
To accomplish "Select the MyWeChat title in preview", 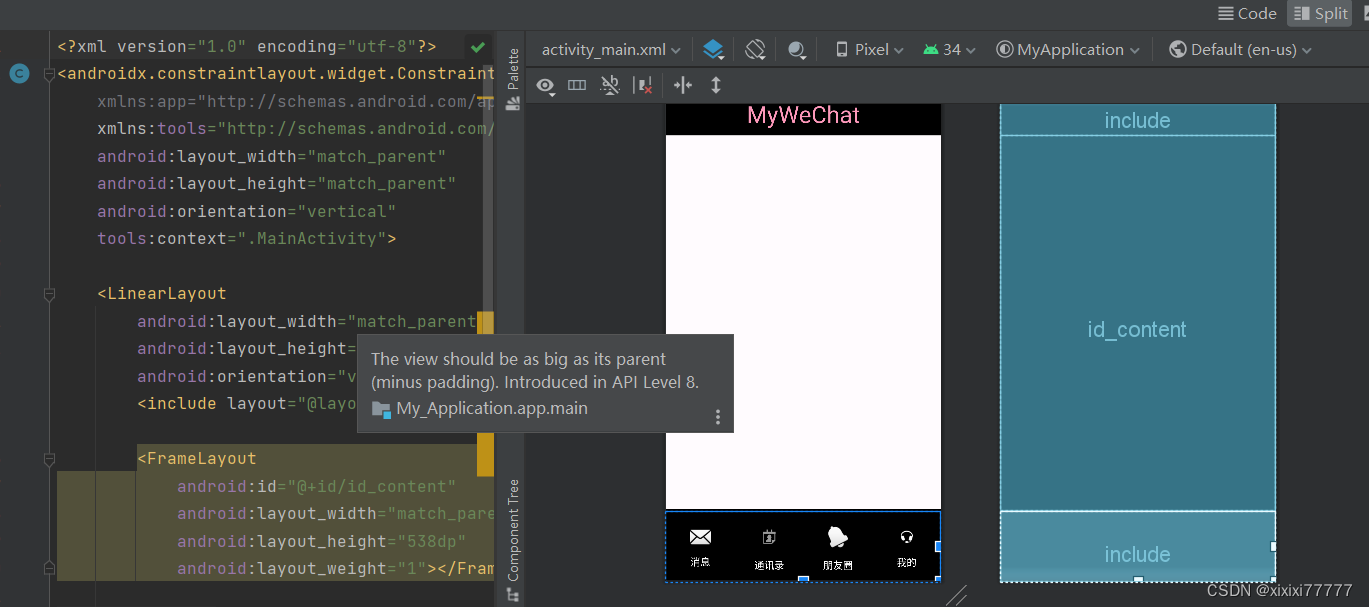I will click(x=803, y=116).
